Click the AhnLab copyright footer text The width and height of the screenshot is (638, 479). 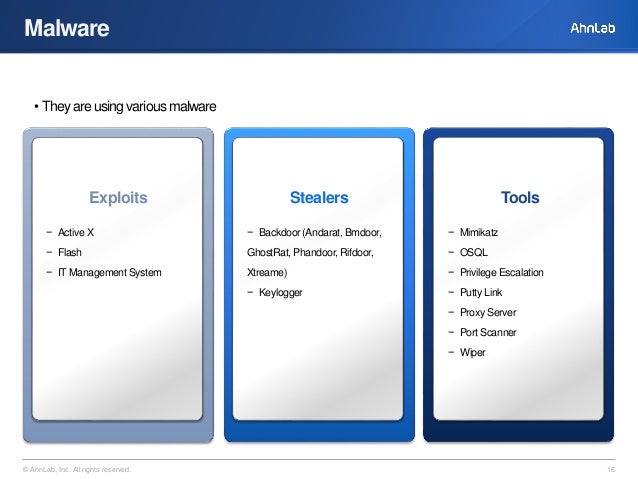click(x=76, y=469)
